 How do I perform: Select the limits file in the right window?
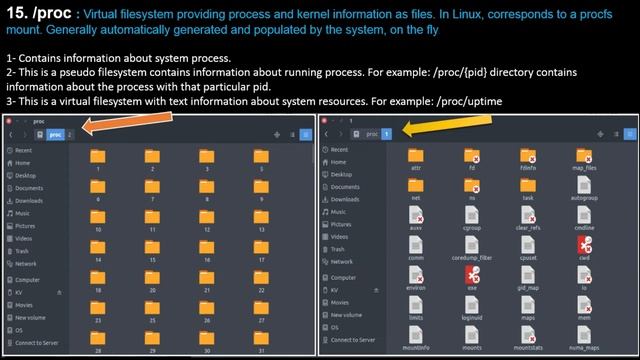[416, 305]
